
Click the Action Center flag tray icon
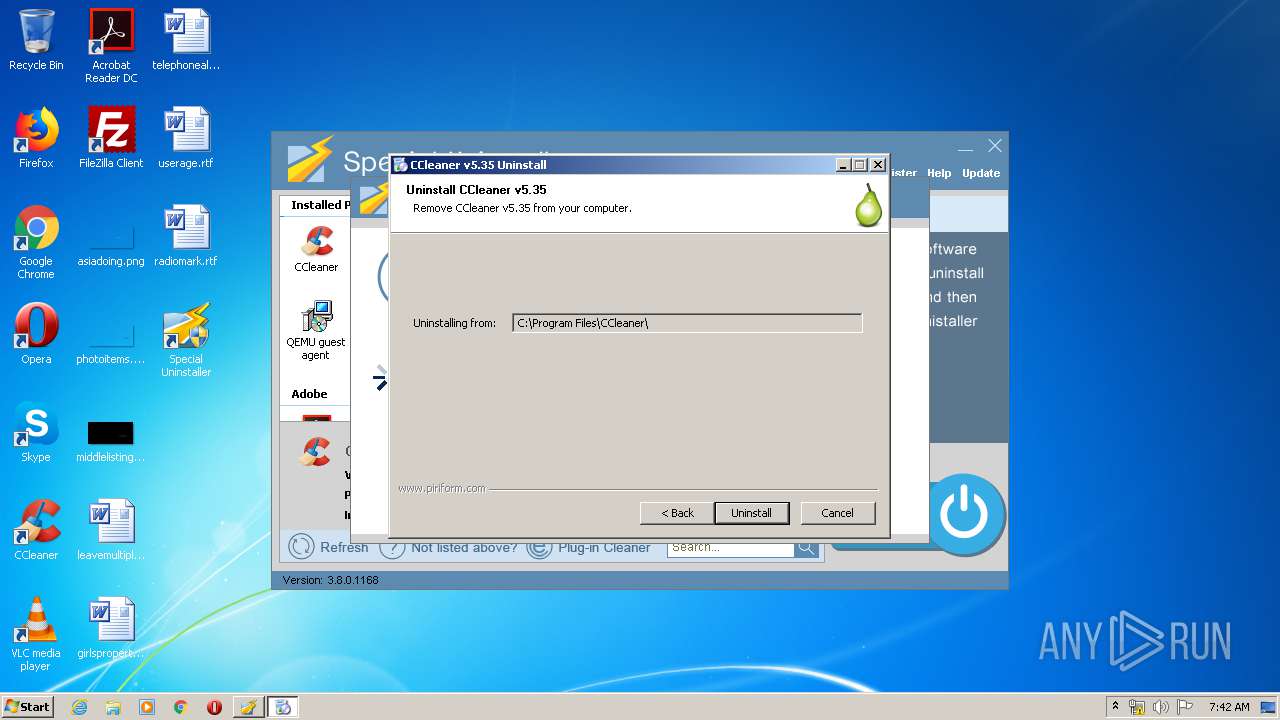tap(1186, 707)
